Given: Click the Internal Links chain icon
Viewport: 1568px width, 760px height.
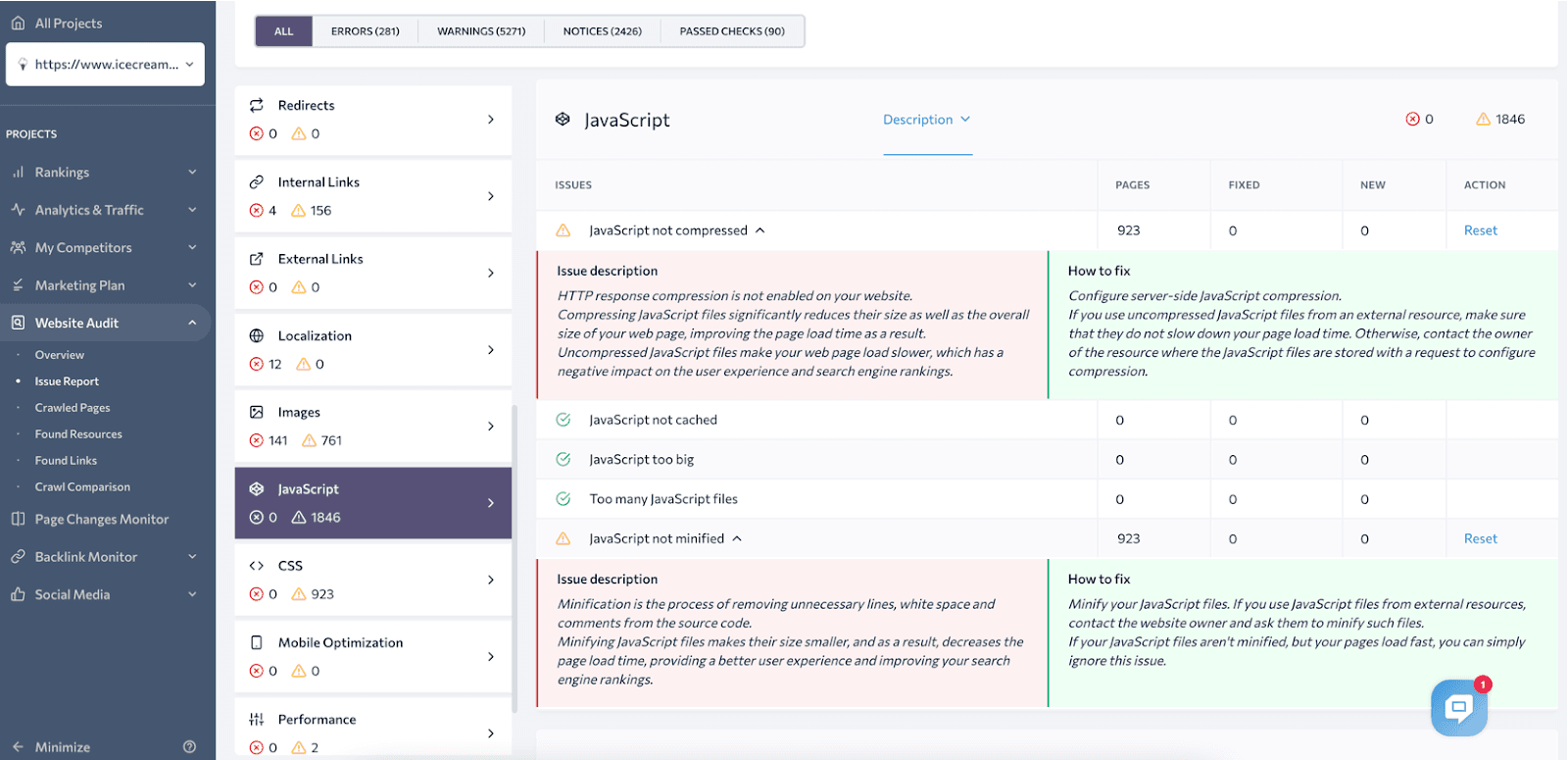Looking at the screenshot, I should [257, 181].
